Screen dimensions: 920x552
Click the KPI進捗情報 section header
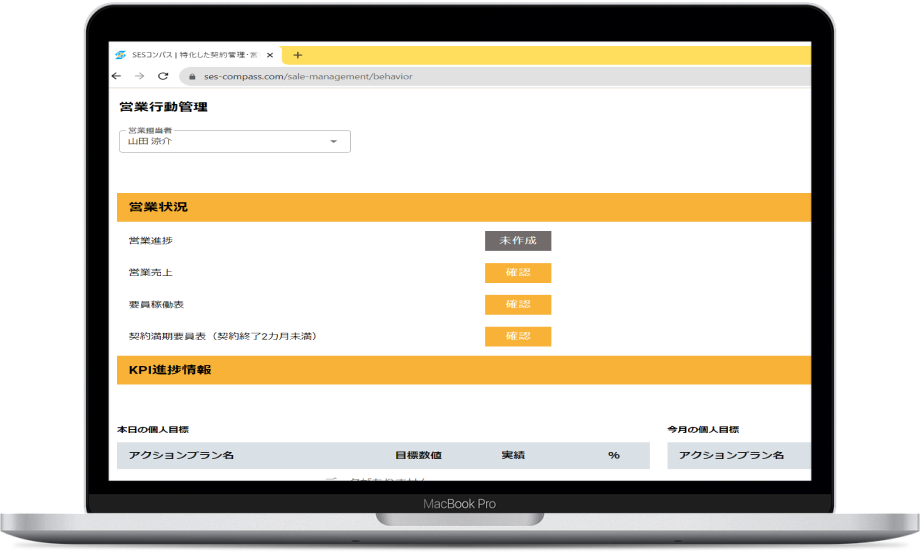pyautogui.click(x=170, y=370)
